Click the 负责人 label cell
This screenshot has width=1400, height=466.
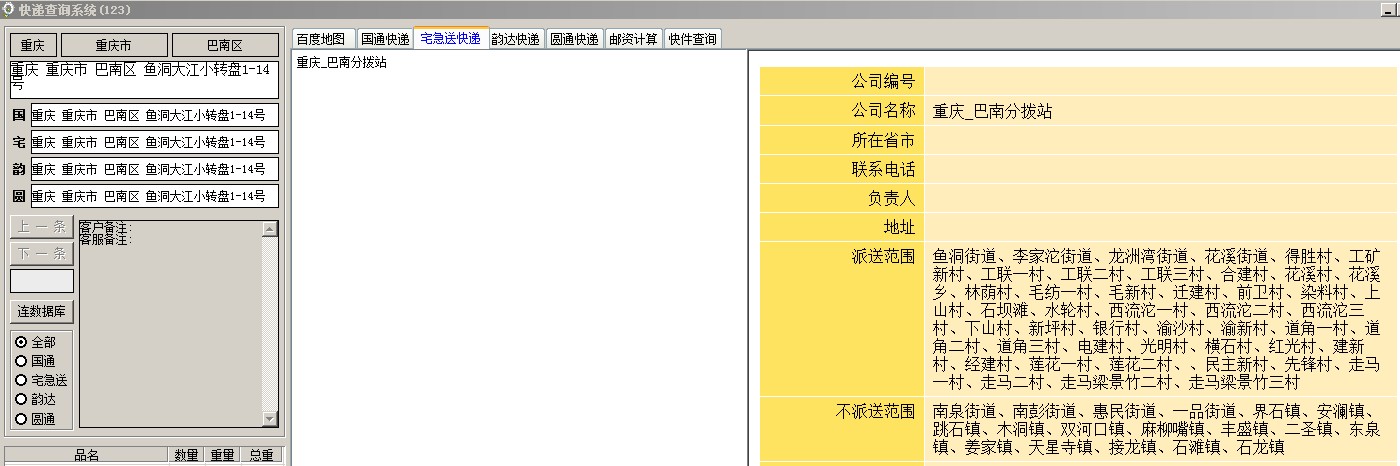pyautogui.click(x=842, y=197)
